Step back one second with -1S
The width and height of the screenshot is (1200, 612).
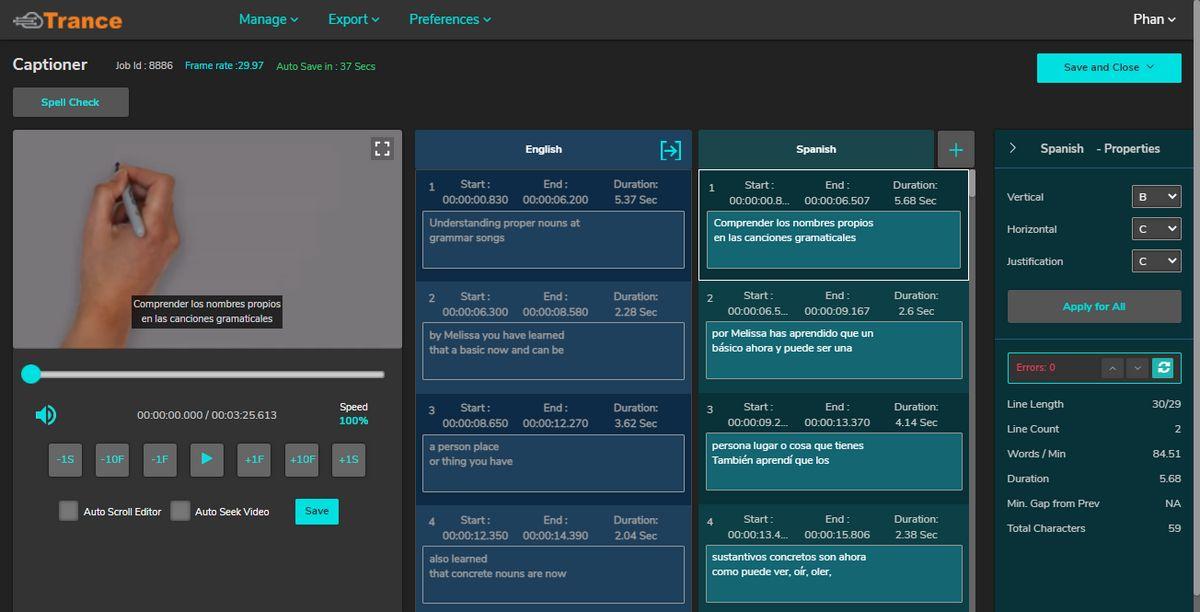[x=65, y=459]
